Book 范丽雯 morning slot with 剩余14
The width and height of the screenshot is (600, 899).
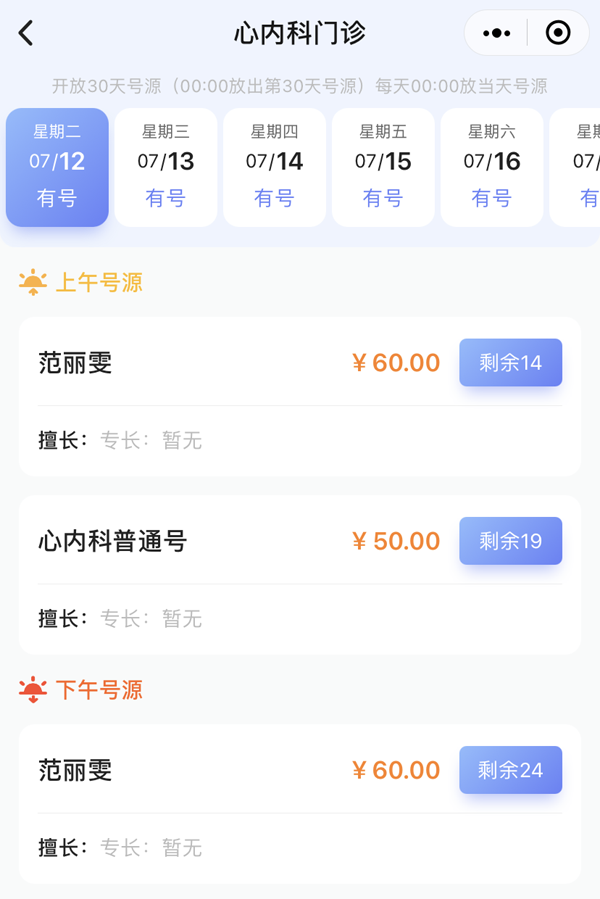510,362
